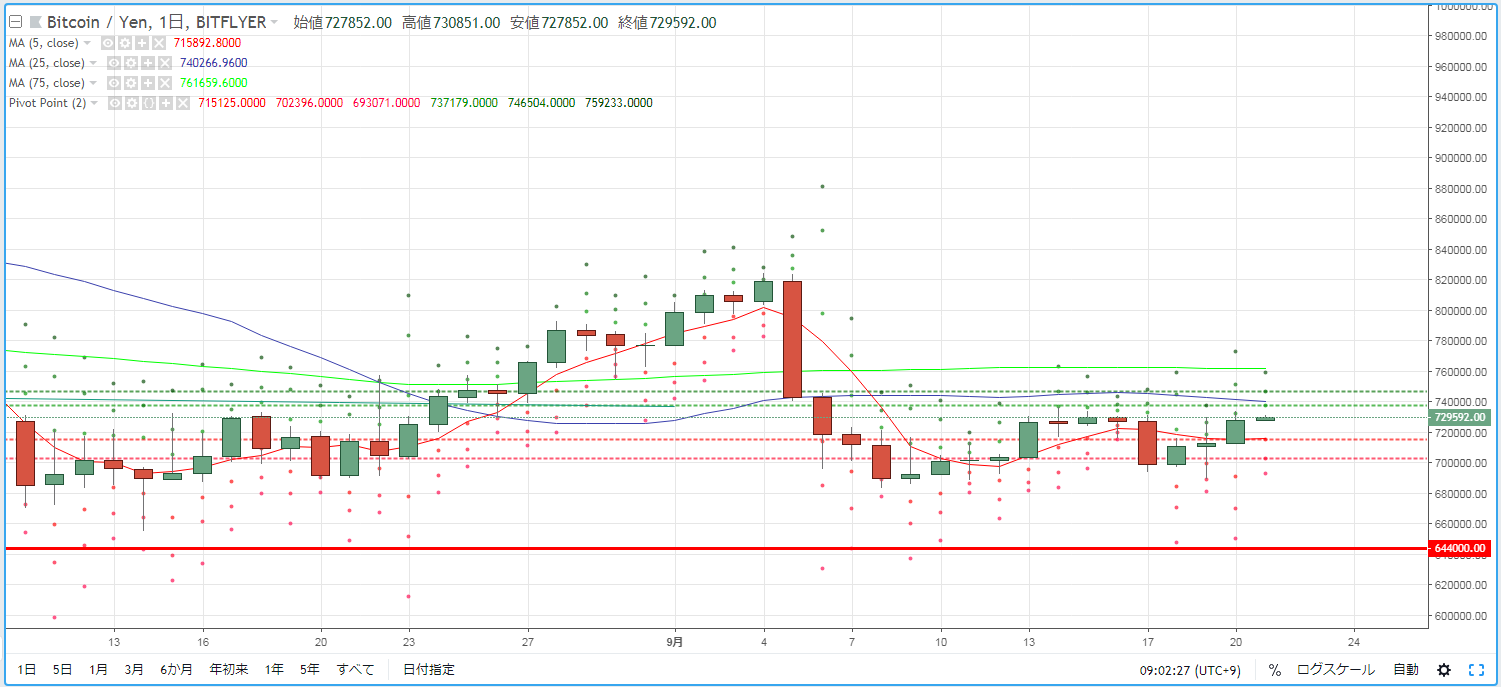Select the 6か月 time range
1501x687 pixels.
(x=177, y=670)
